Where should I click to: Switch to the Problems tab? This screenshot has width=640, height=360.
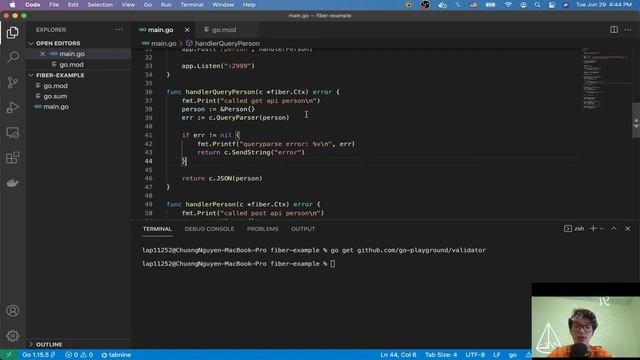[x=262, y=229]
